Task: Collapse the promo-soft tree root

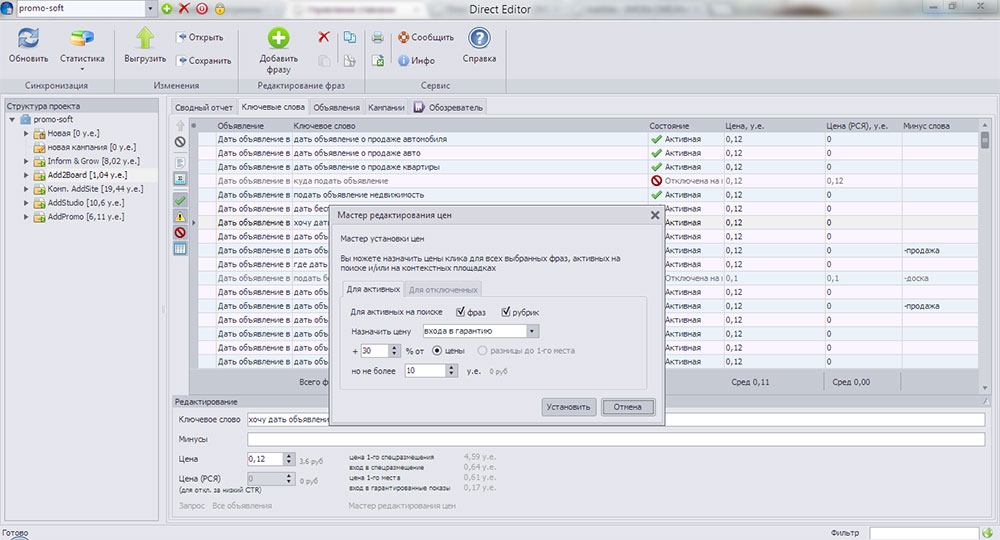Action: point(12,119)
